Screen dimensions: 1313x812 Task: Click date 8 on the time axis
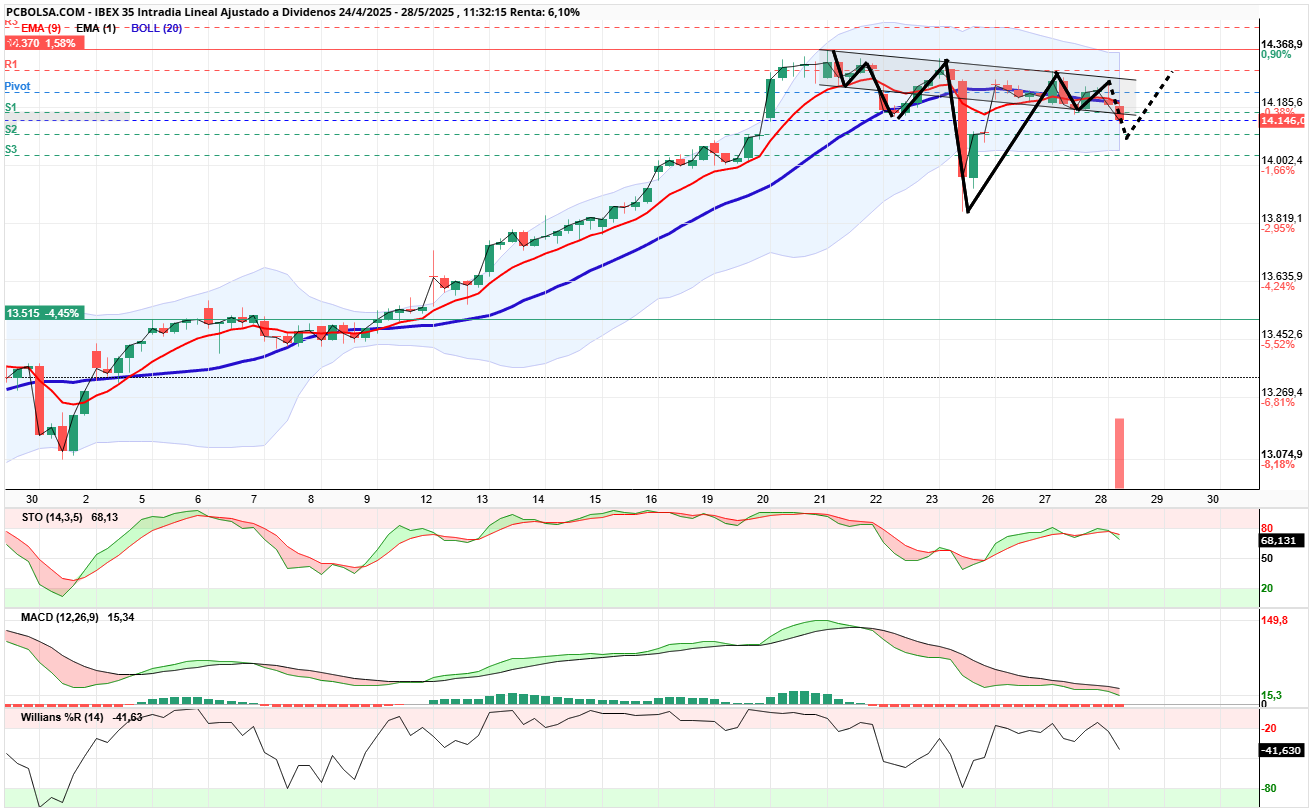click(x=311, y=499)
